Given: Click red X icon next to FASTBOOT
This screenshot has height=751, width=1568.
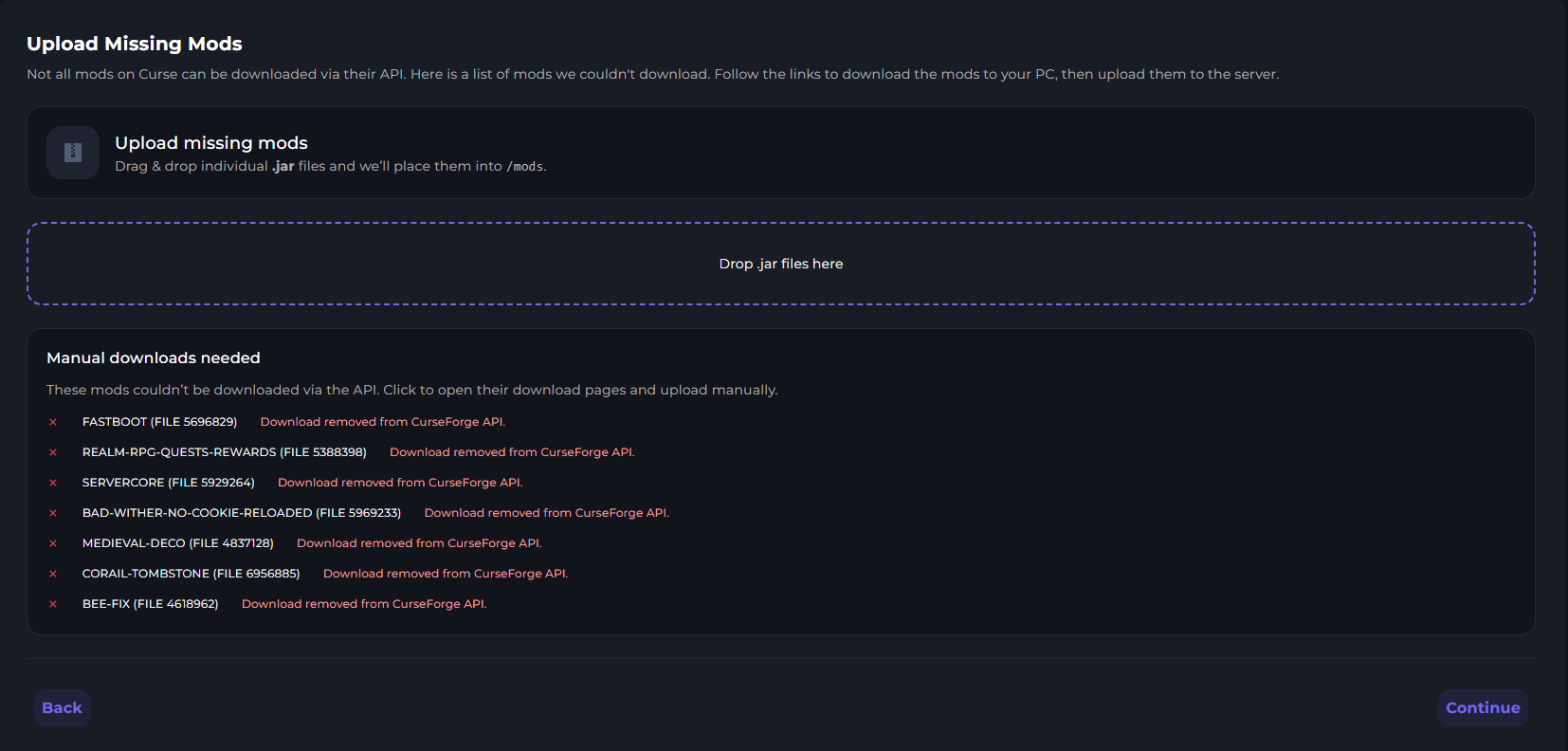Looking at the screenshot, I should [53, 422].
